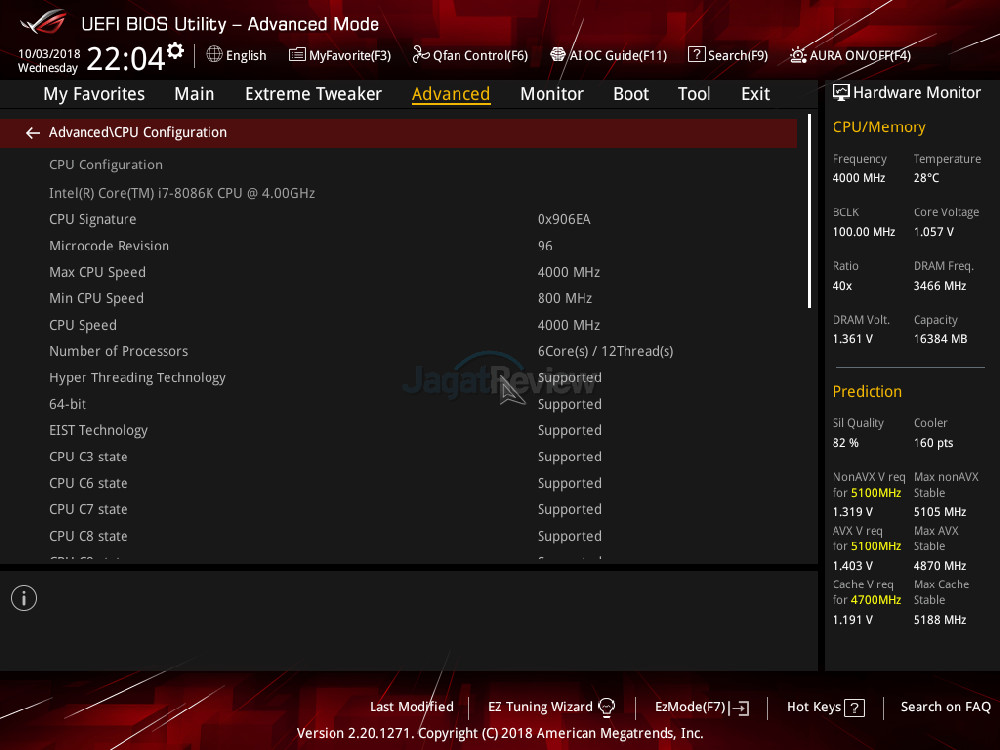This screenshot has width=1000, height=750.
Task: Click the MyFavorite list icon
Action: coord(297,55)
